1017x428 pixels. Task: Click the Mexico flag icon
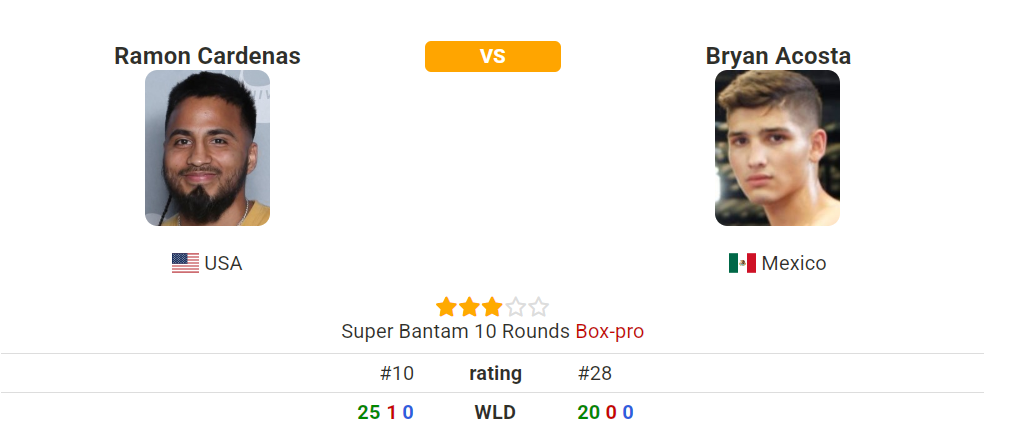point(742,263)
